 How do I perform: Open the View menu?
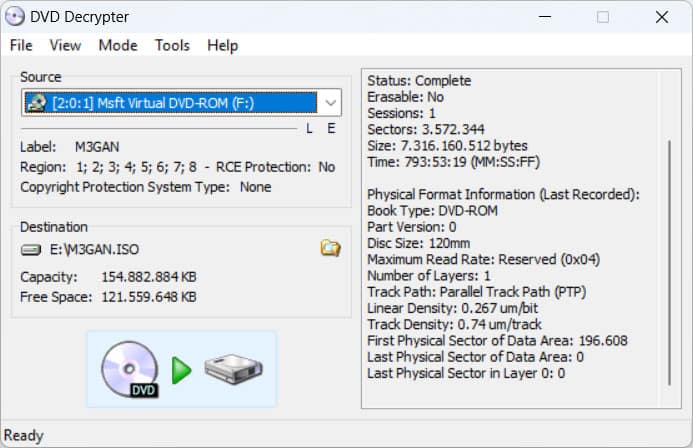pyautogui.click(x=65, y=45)
